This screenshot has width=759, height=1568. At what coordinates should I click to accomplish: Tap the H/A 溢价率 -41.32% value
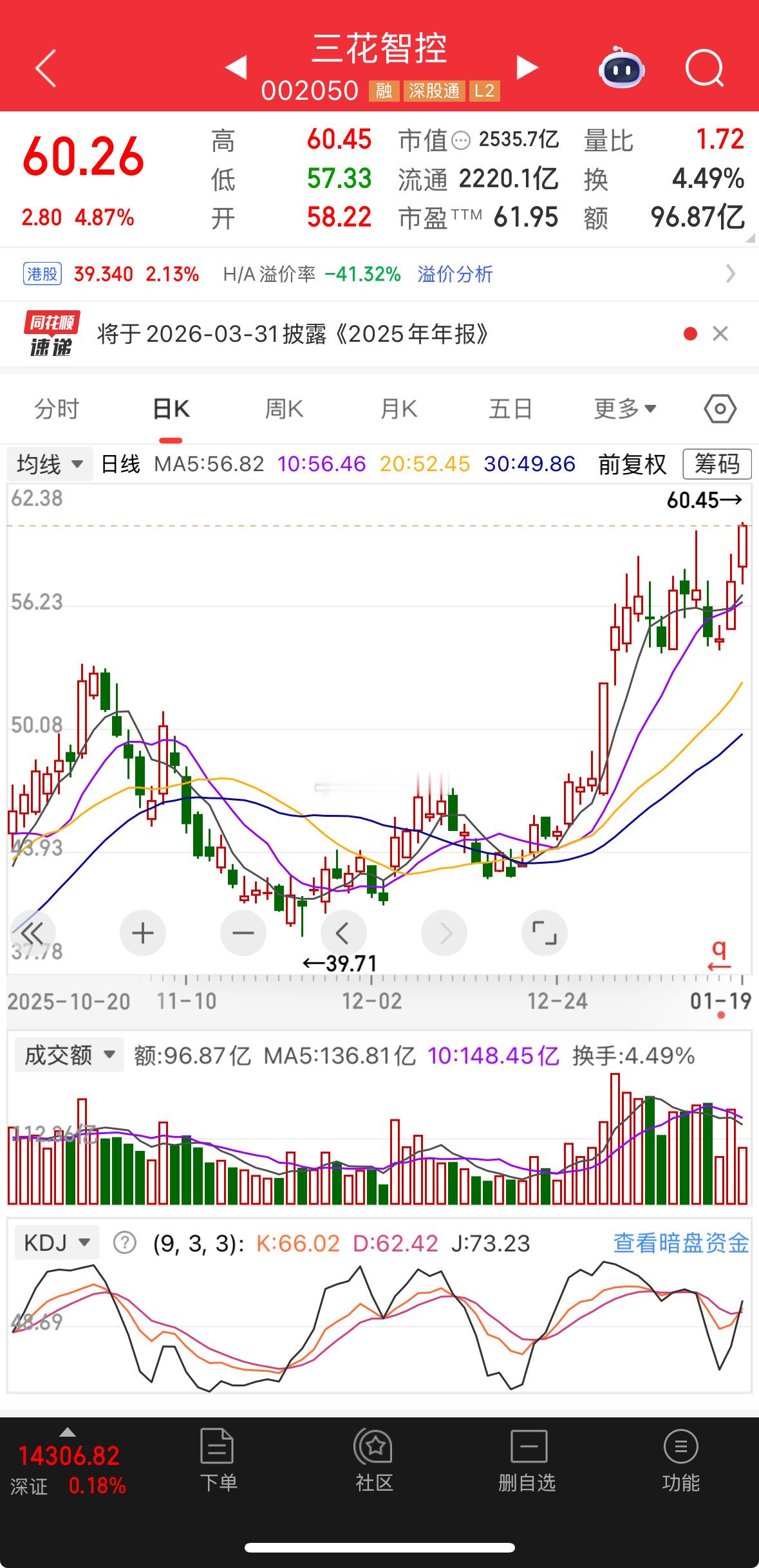pos(362,274)
